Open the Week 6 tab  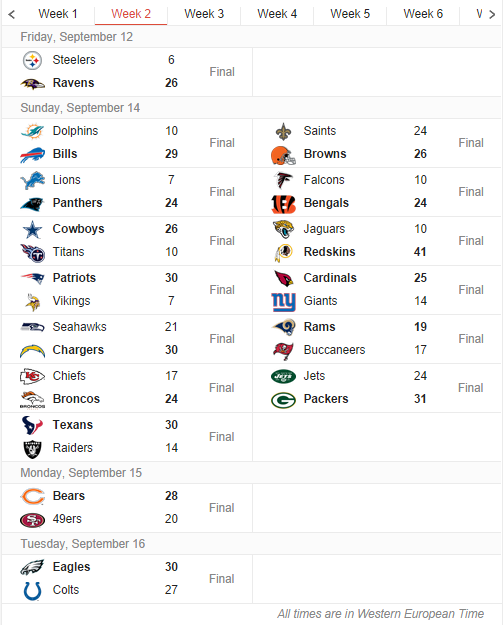423,14
